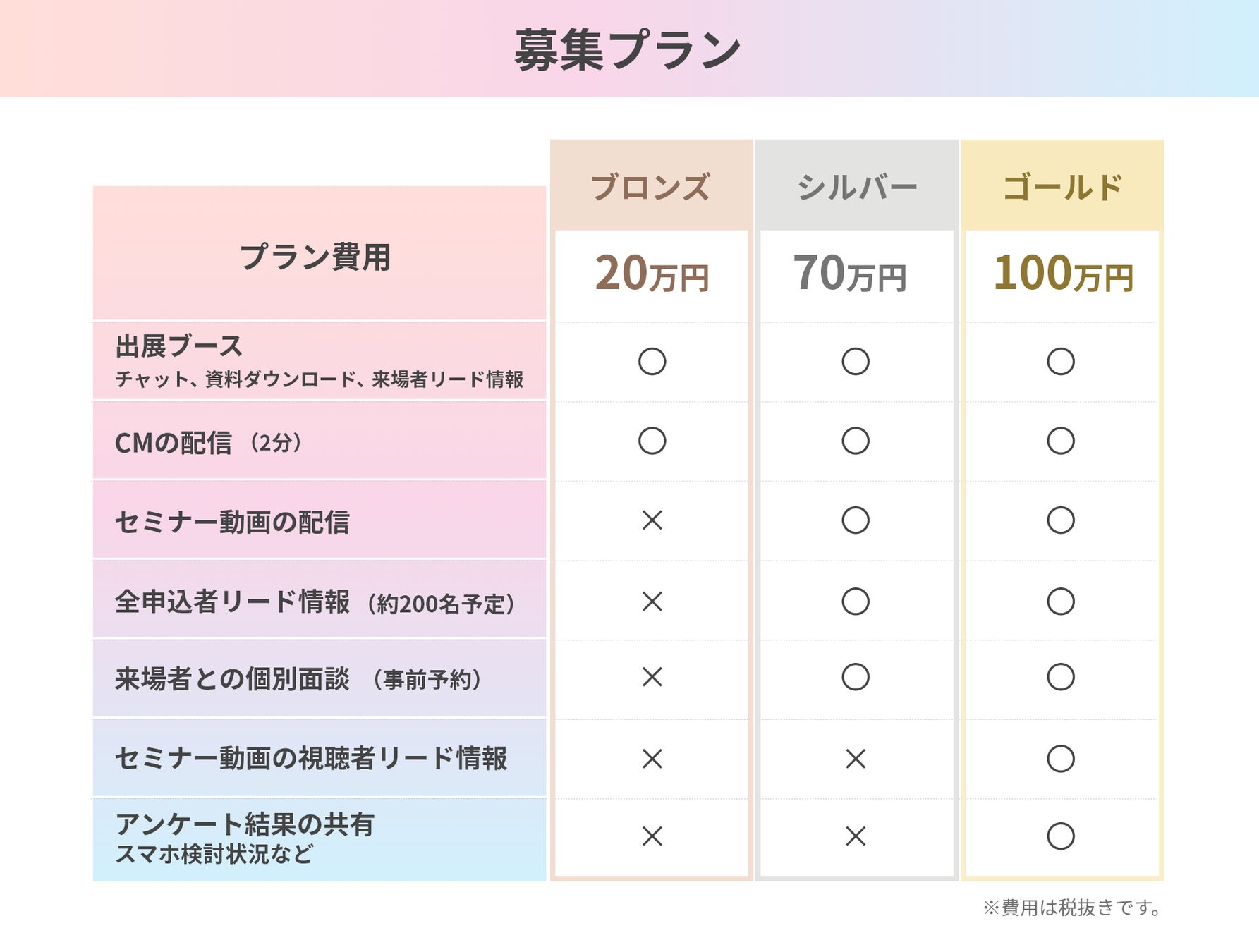Click the 20万円 Bronze price
The image size is (1259, 952).
pos(652,274)
